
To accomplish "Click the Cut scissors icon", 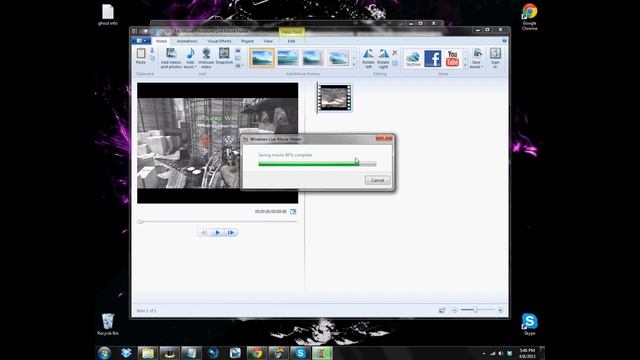I will click(152, 51).
